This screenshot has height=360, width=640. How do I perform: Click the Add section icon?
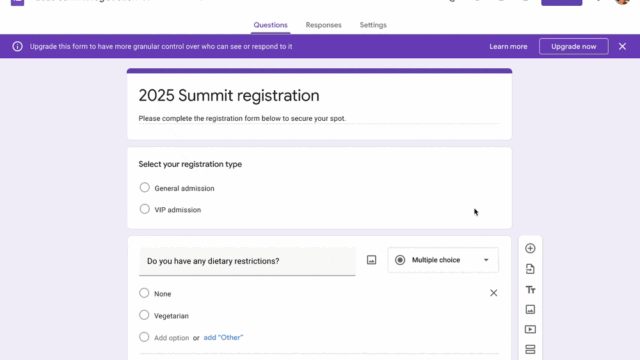(x=530, y=349)
